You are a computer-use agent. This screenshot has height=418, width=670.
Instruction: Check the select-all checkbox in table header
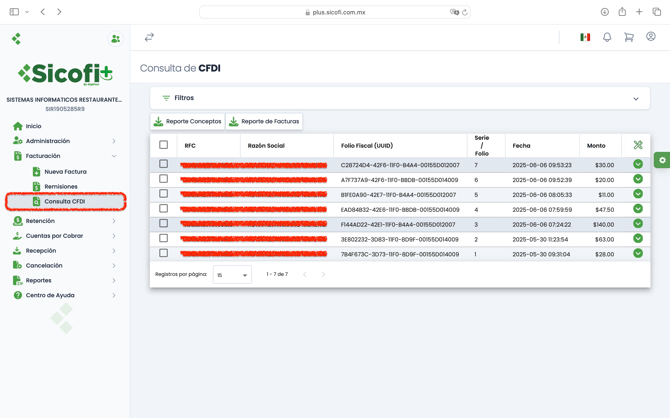(163, 145)
